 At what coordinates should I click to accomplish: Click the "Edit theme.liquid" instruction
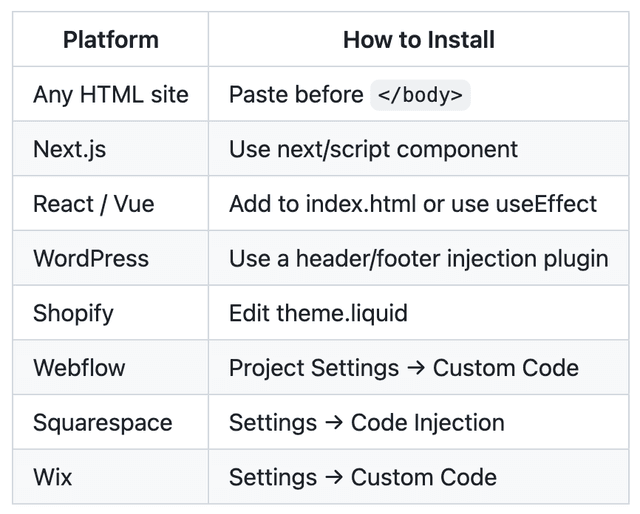coord(318,313)
